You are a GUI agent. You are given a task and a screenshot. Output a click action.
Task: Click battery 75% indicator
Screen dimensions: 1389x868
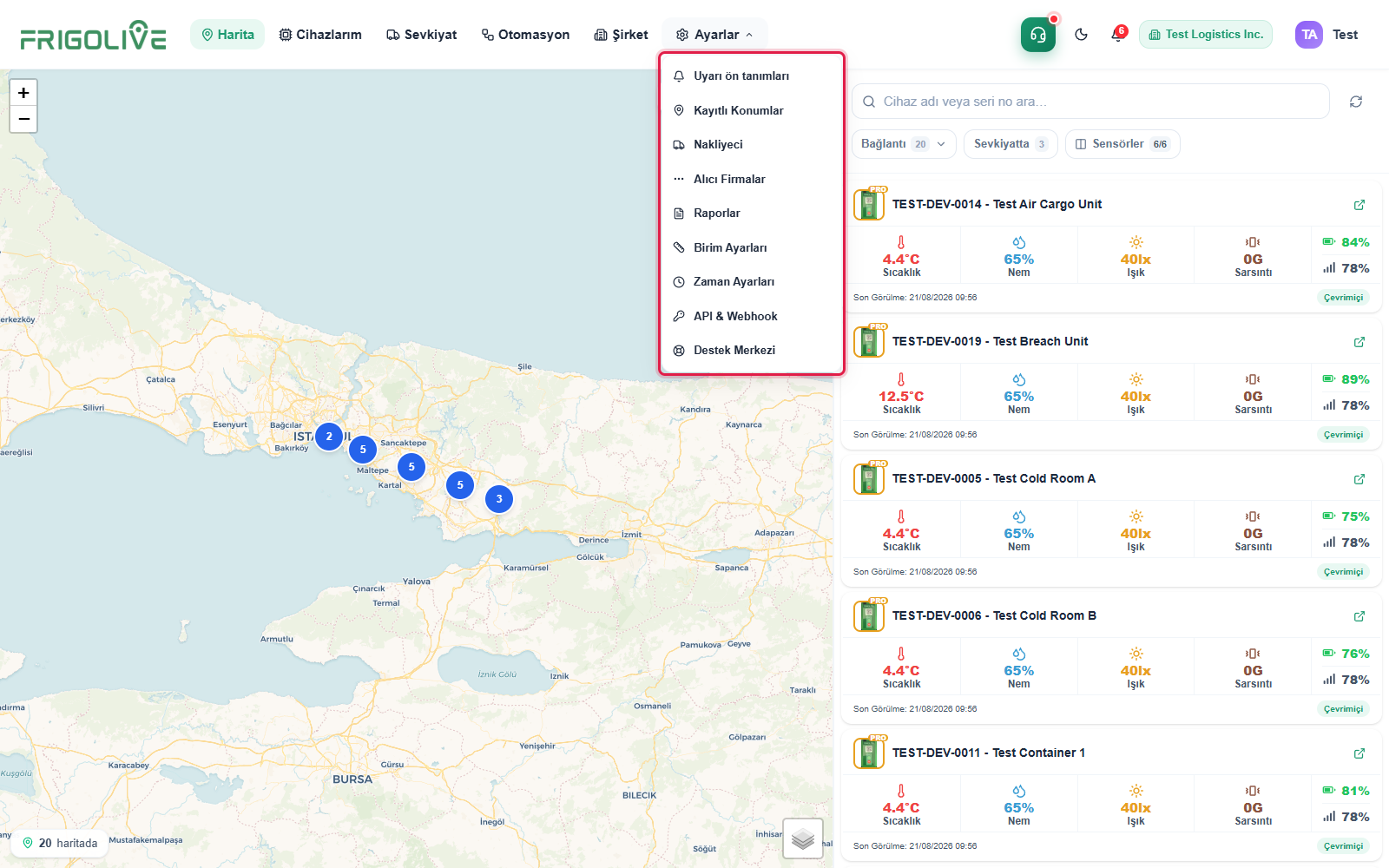(x=1346, y=516)
